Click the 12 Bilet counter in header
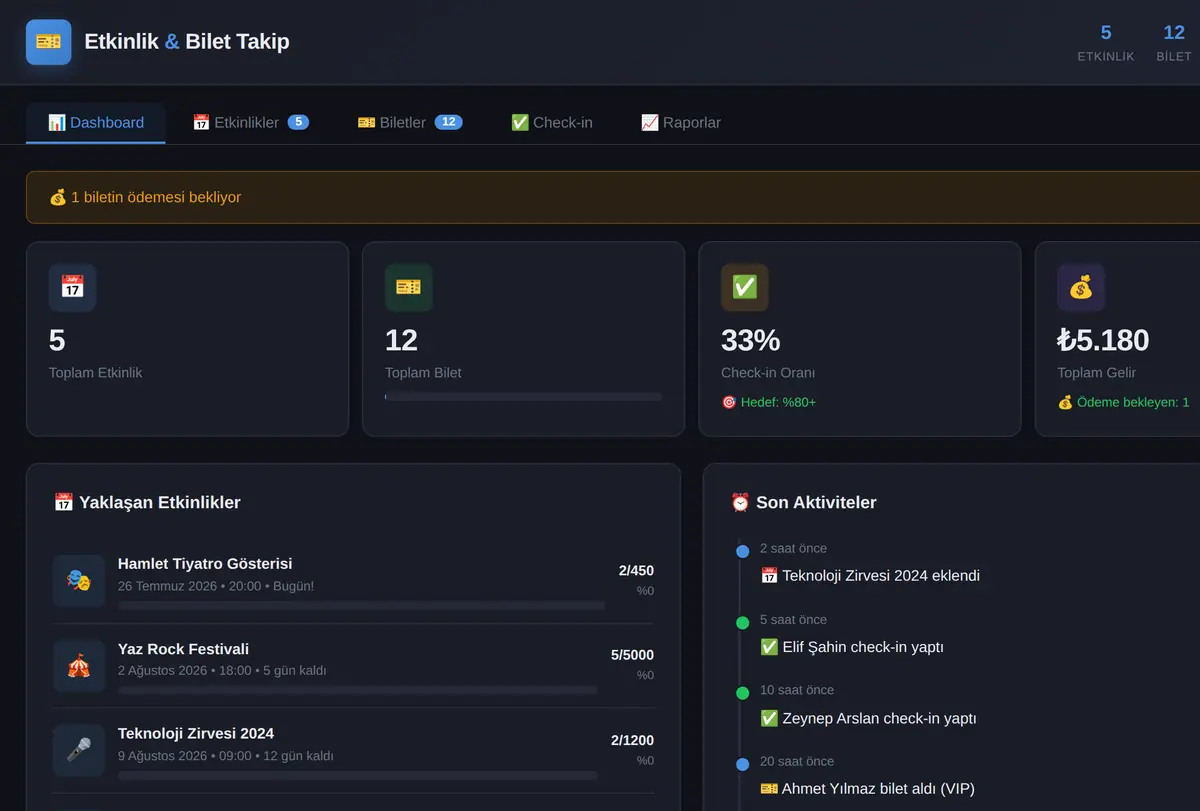This screenshot has width=1200, height=811. pyautogui.click(x=1174, y=43)
